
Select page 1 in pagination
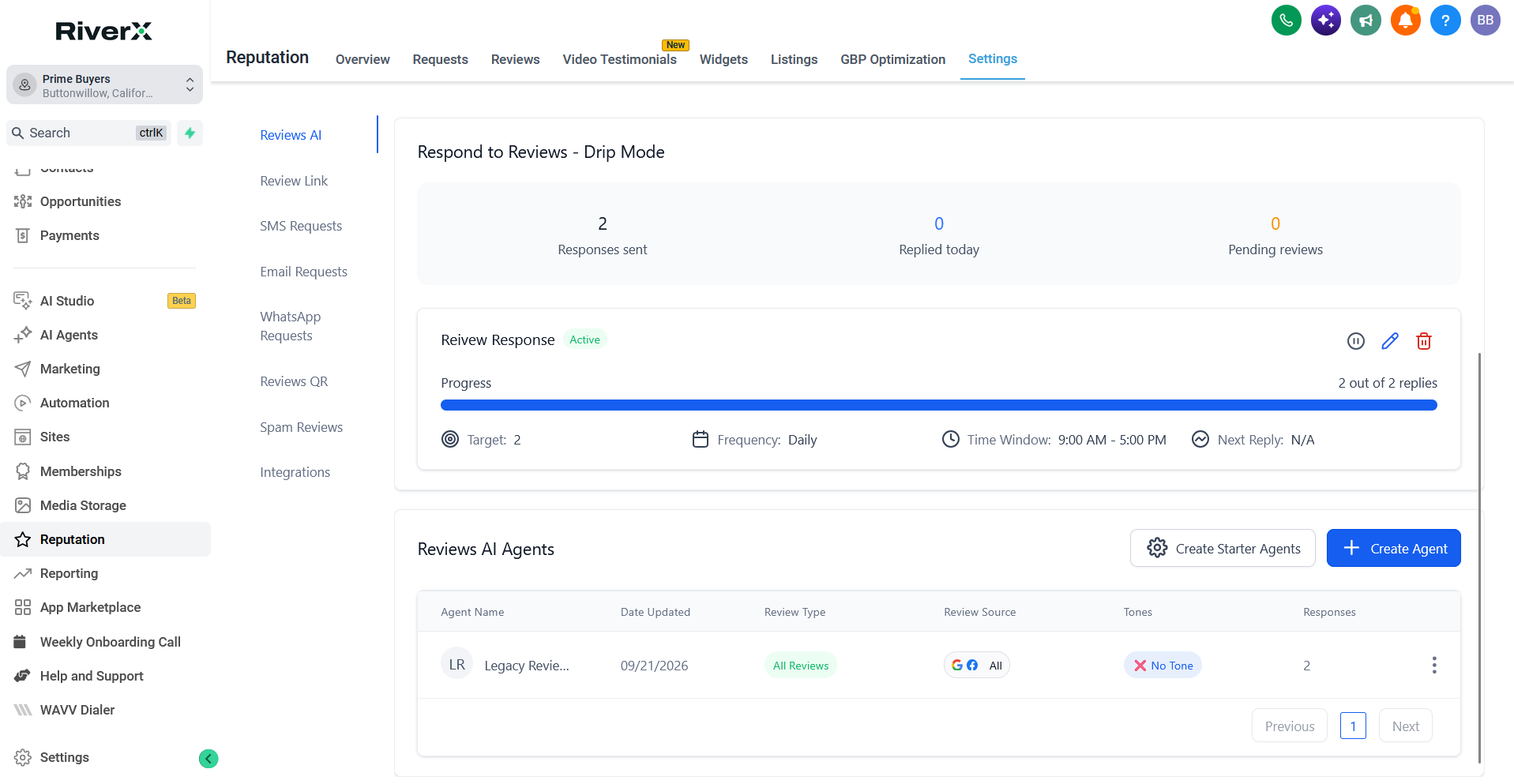point(1353,726)
